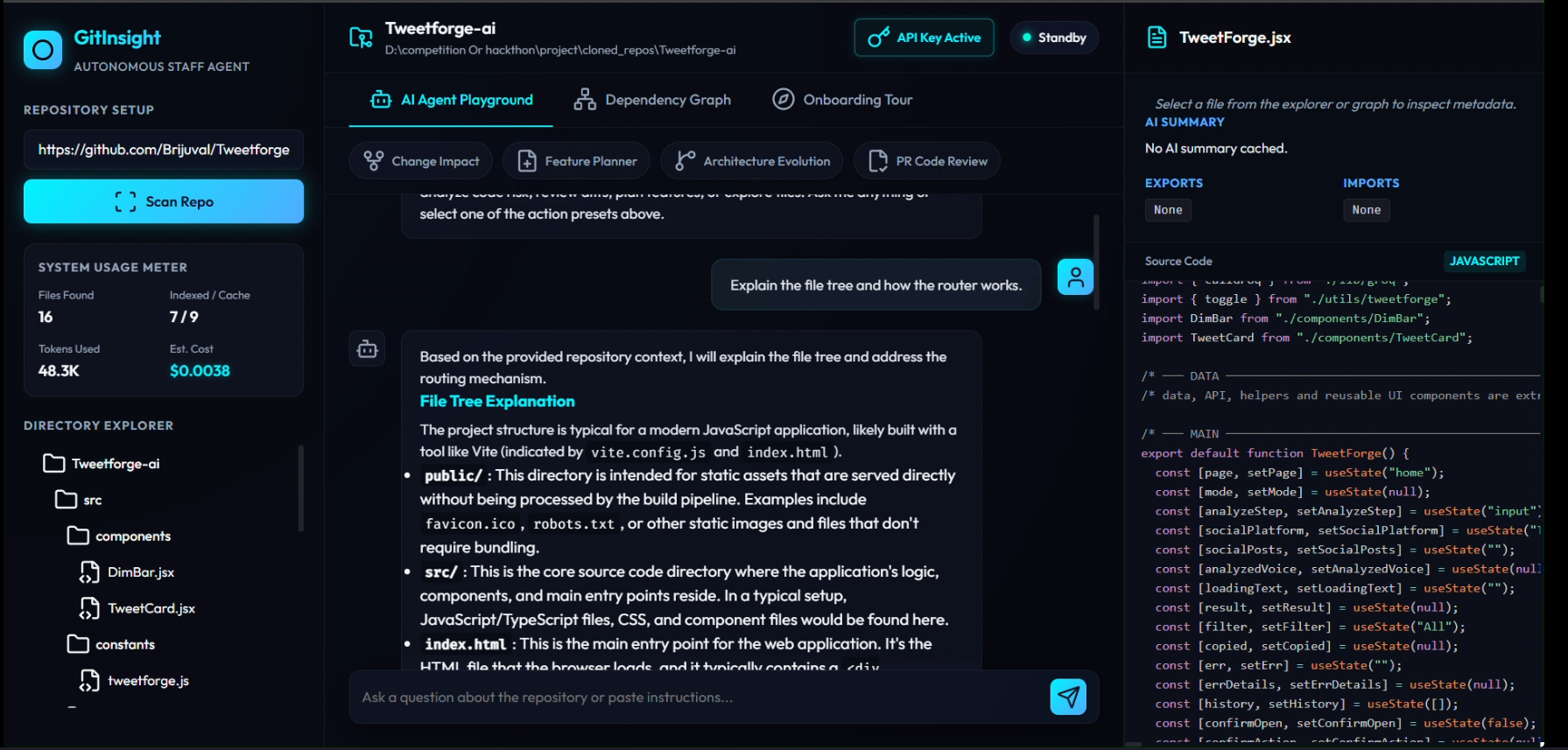Click the PR Code Review file icon

878,161
